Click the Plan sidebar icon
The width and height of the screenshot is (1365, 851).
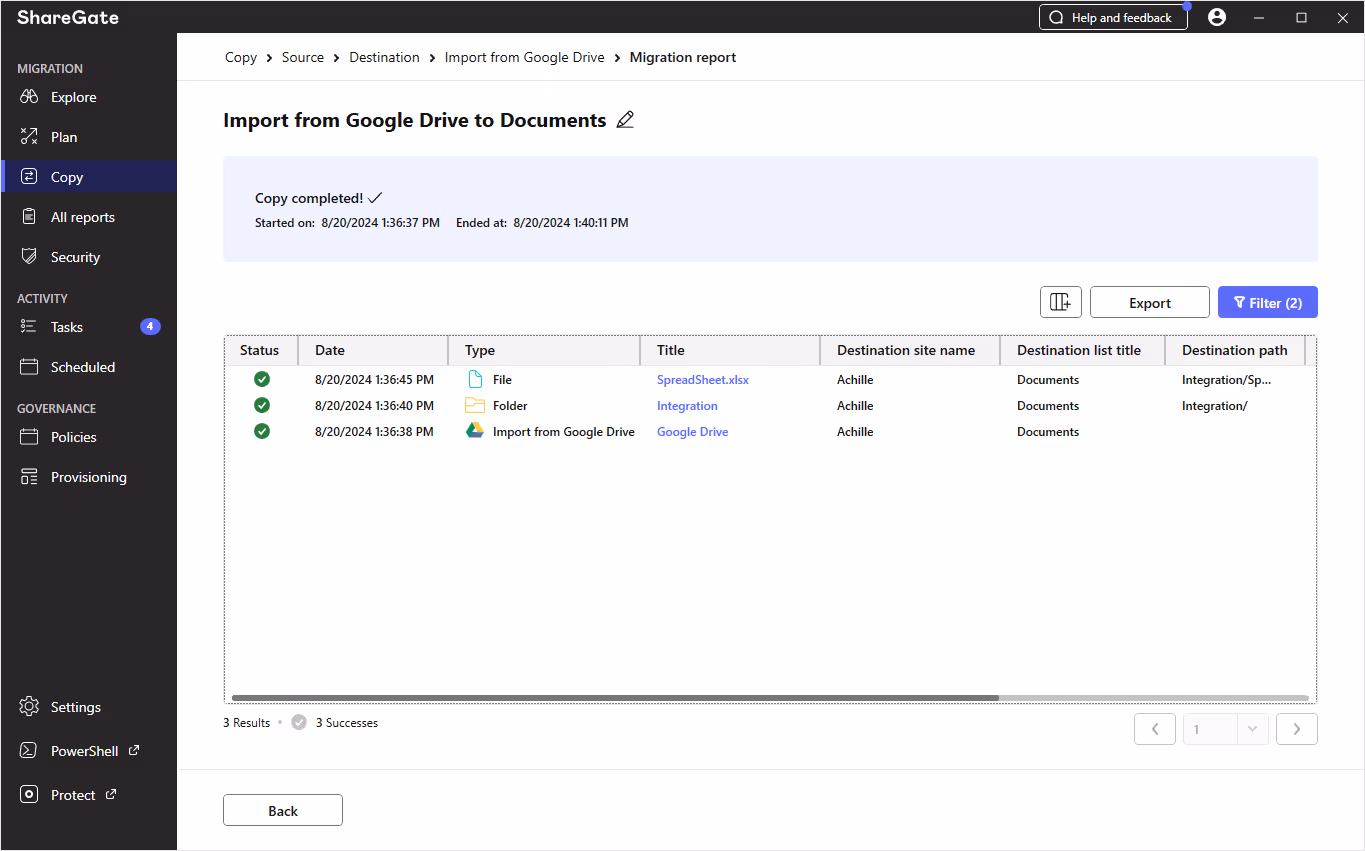(29, 137)
